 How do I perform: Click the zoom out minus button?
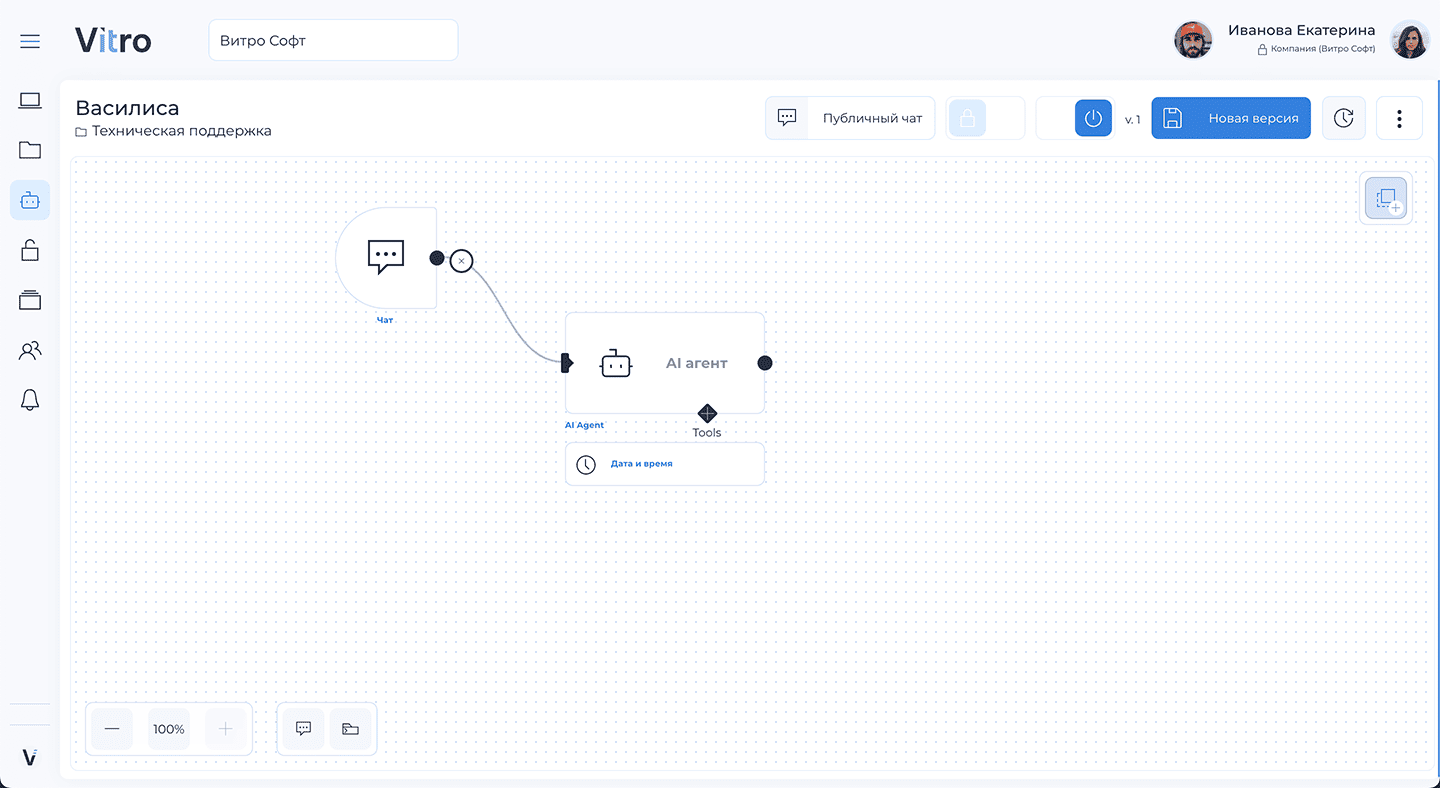(112, 729)
